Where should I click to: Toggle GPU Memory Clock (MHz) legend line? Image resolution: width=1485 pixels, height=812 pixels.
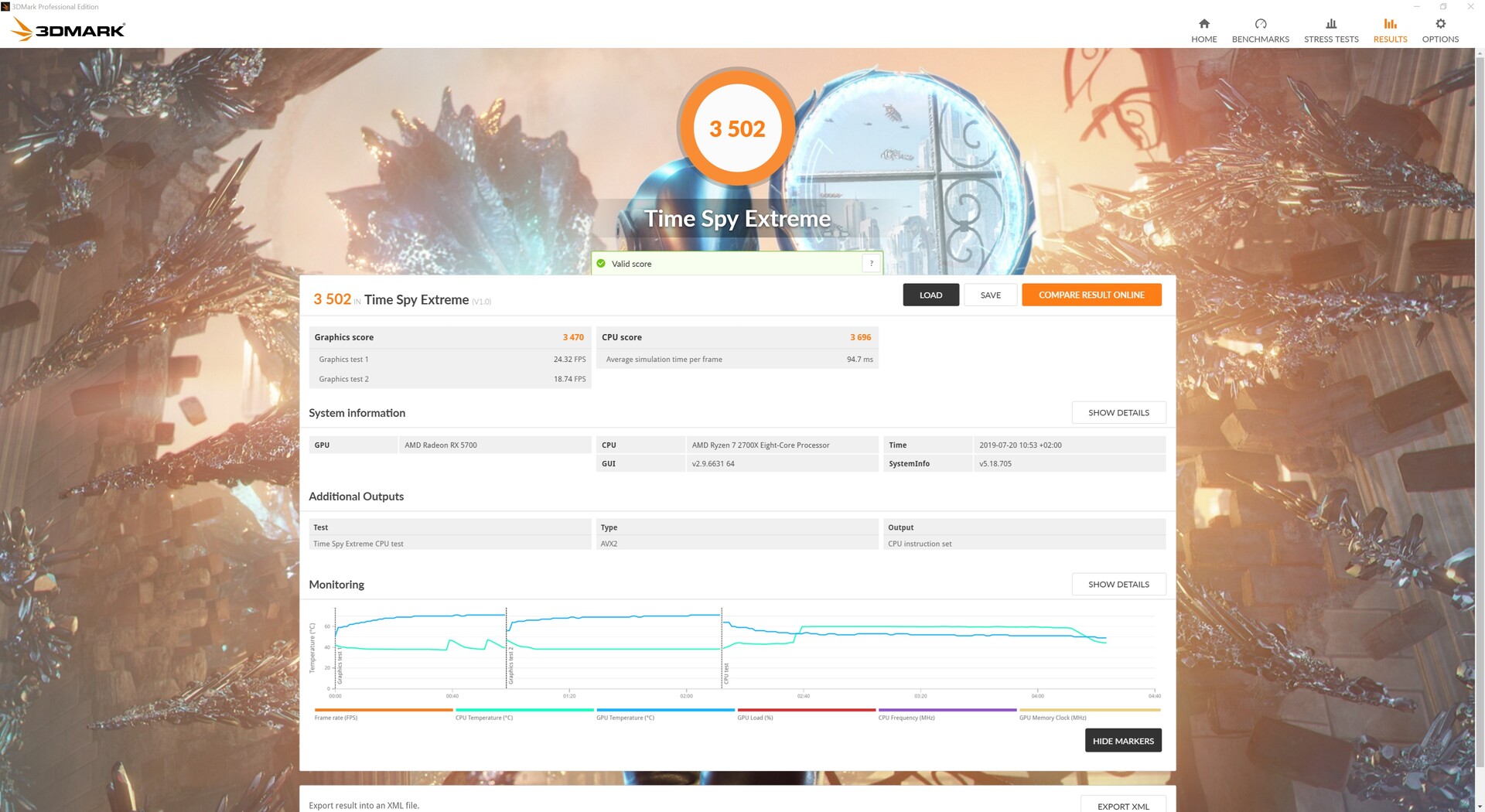[x=1090, y=710]
